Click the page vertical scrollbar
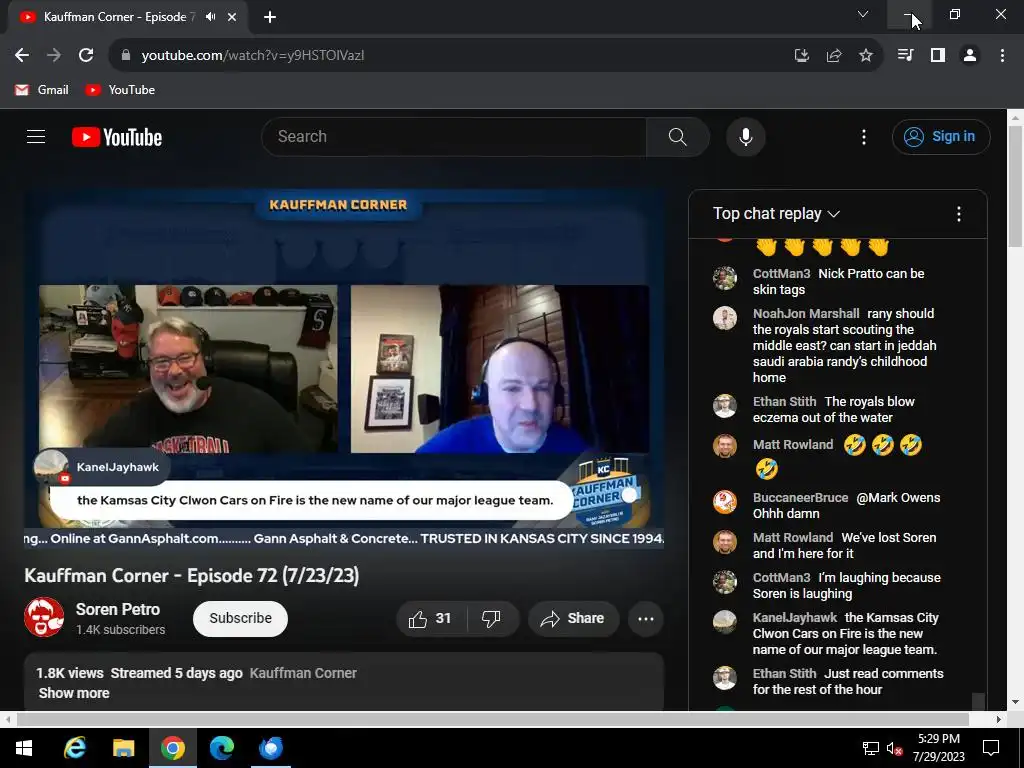The height and width of the screenshot is (768, 1024). tap(1015, 189)
